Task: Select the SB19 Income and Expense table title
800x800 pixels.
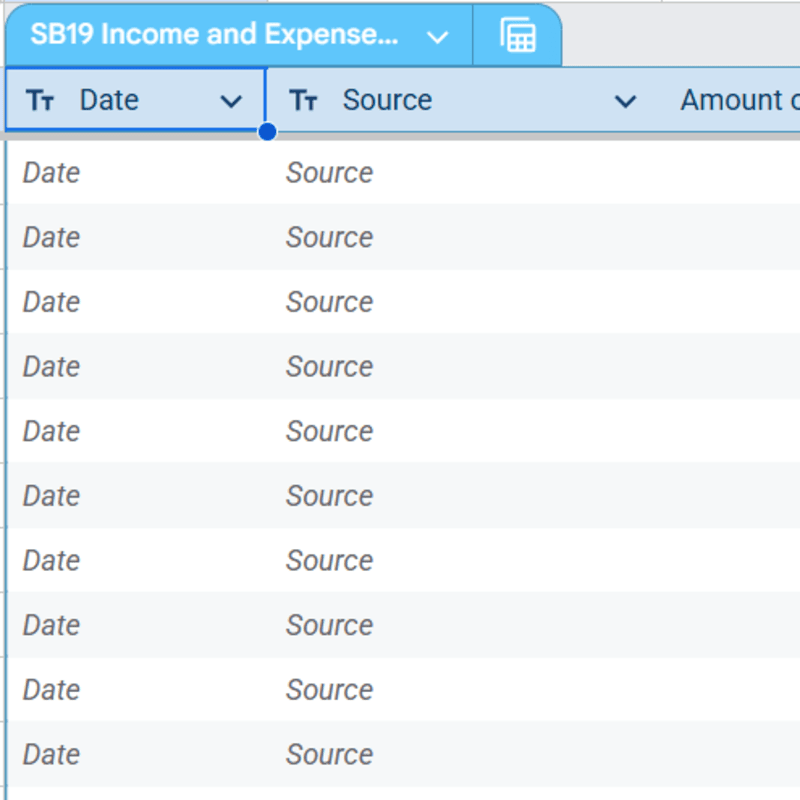Action: click(x=215, y=35)
